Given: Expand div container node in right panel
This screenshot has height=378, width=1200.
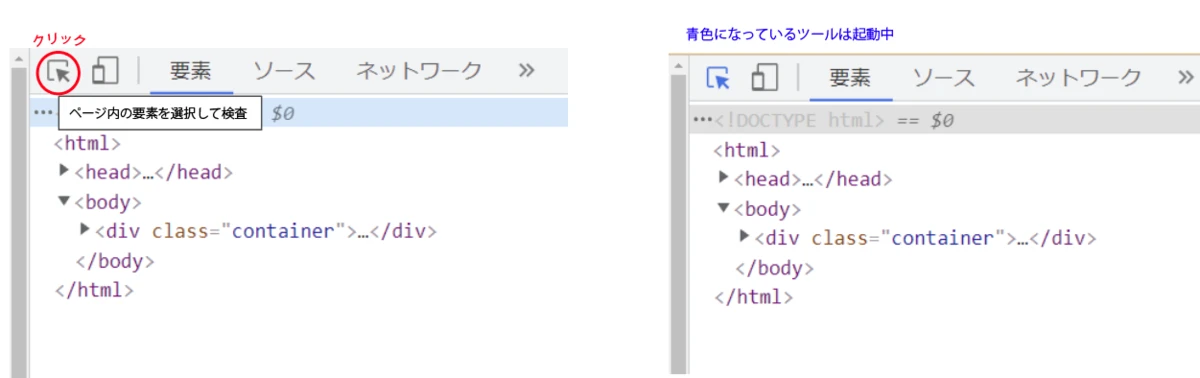Looking at the screenshot, I should coord(745,237).
